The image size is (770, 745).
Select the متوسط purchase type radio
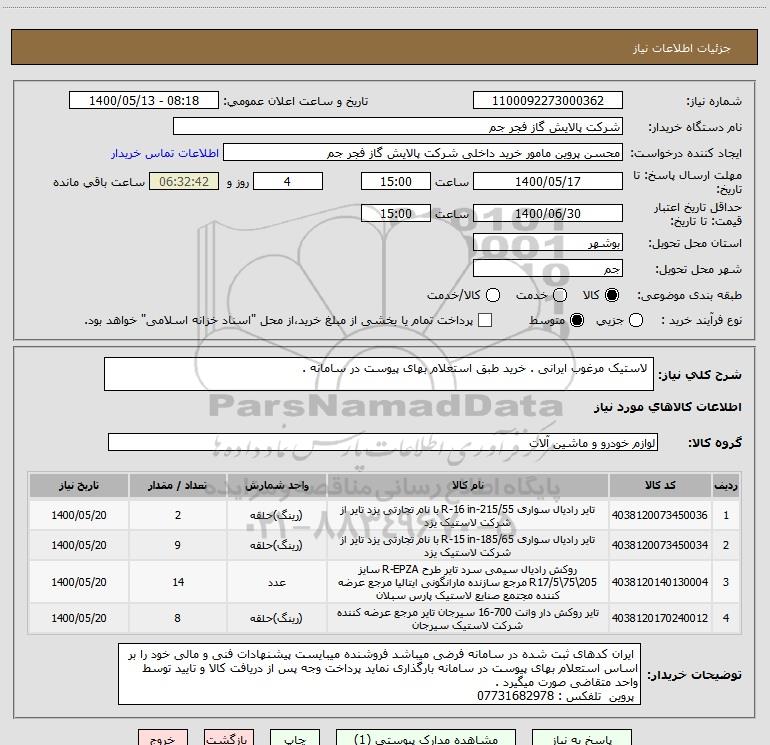click(577, 320)
